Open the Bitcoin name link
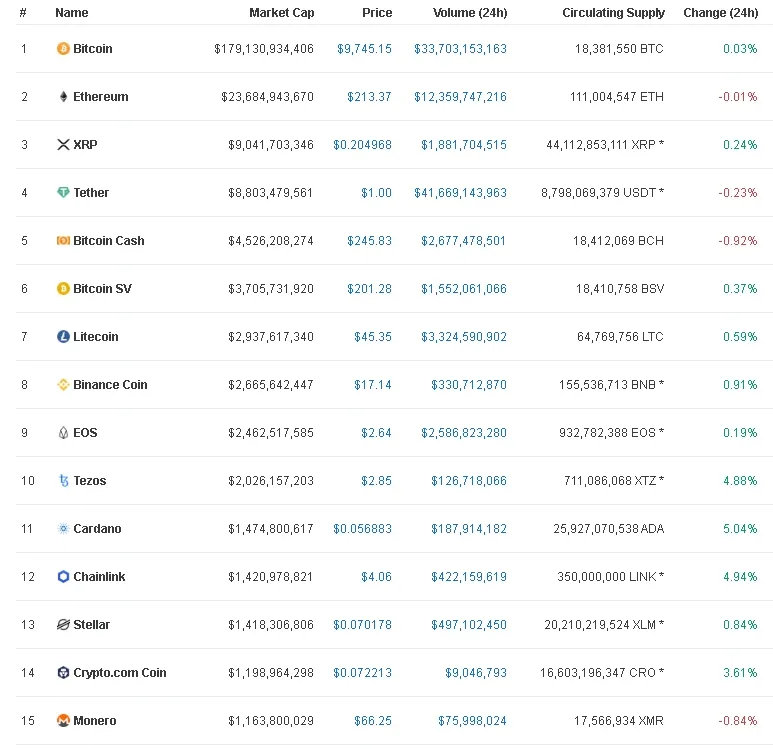Image resolution: width=773 pixels, height=749 pixels. (x=93, y=49)
